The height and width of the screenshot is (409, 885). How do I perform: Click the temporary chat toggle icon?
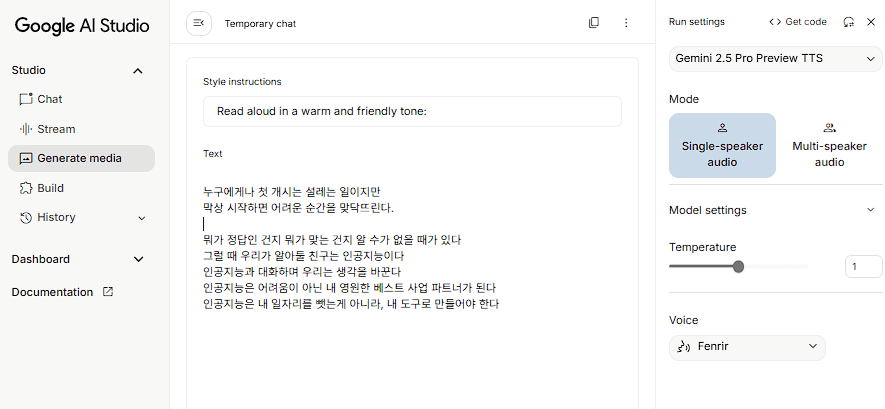coord(199,23)
